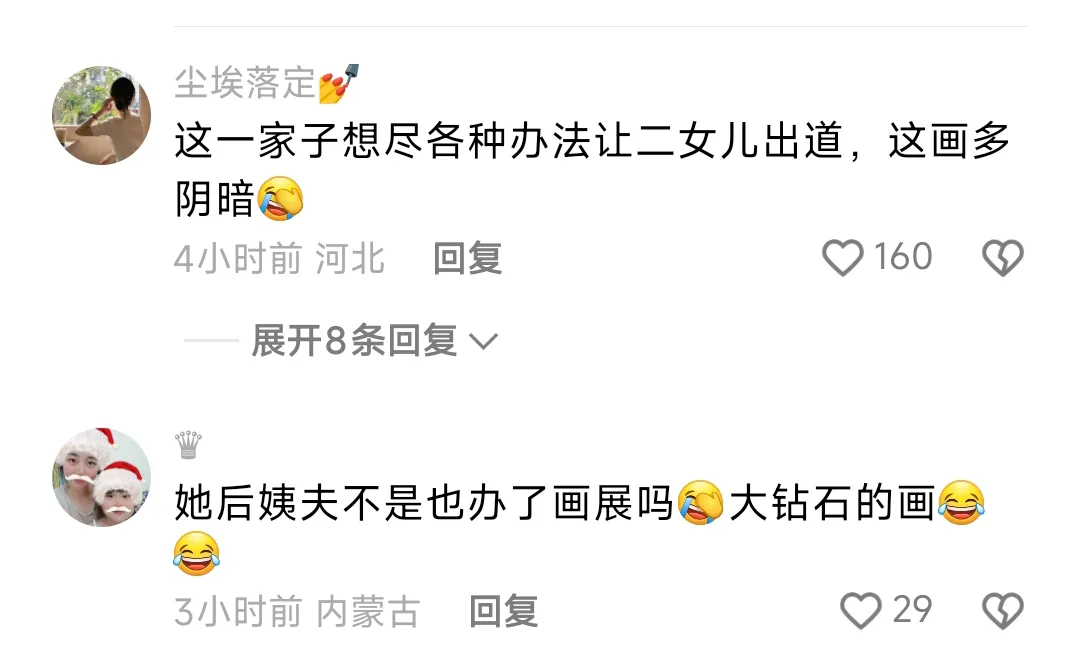Viewport: 1080px width, 662px height.
Task: Dislike the 内蒙古 user's comment
Action: (x=1002, y=610)
